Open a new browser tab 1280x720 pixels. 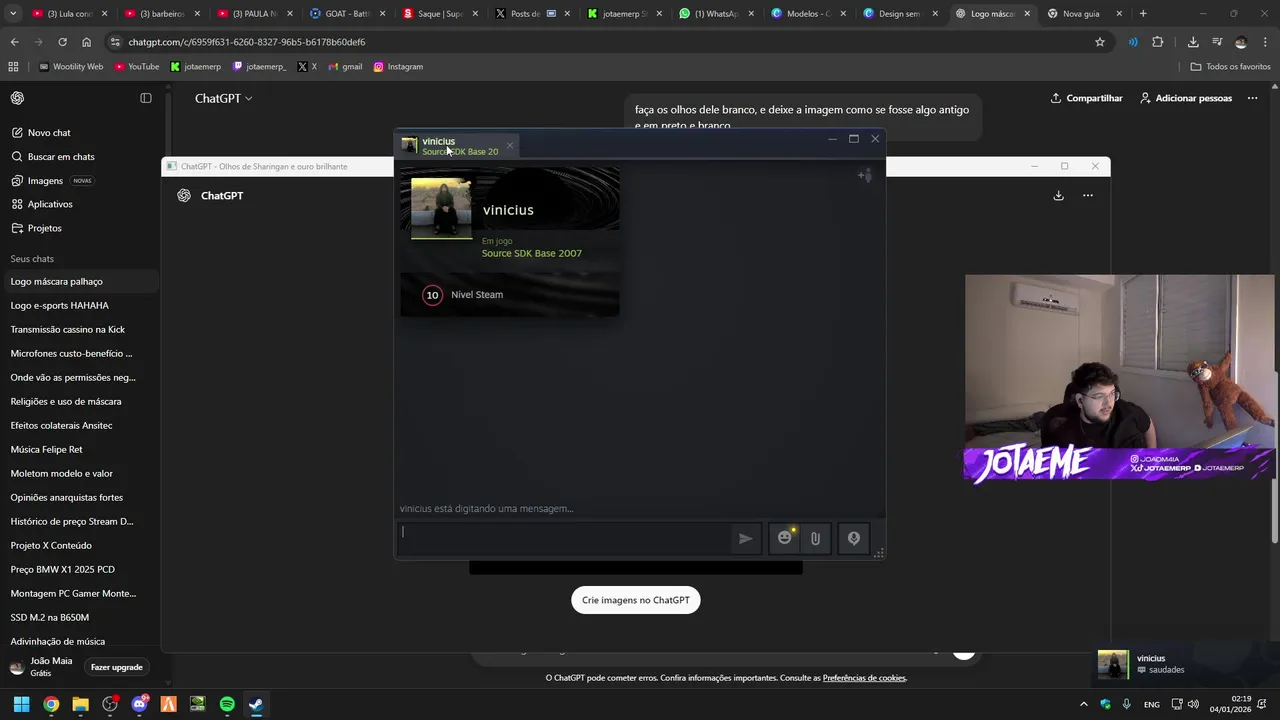pyautogui.click(x=1143, y=14)
